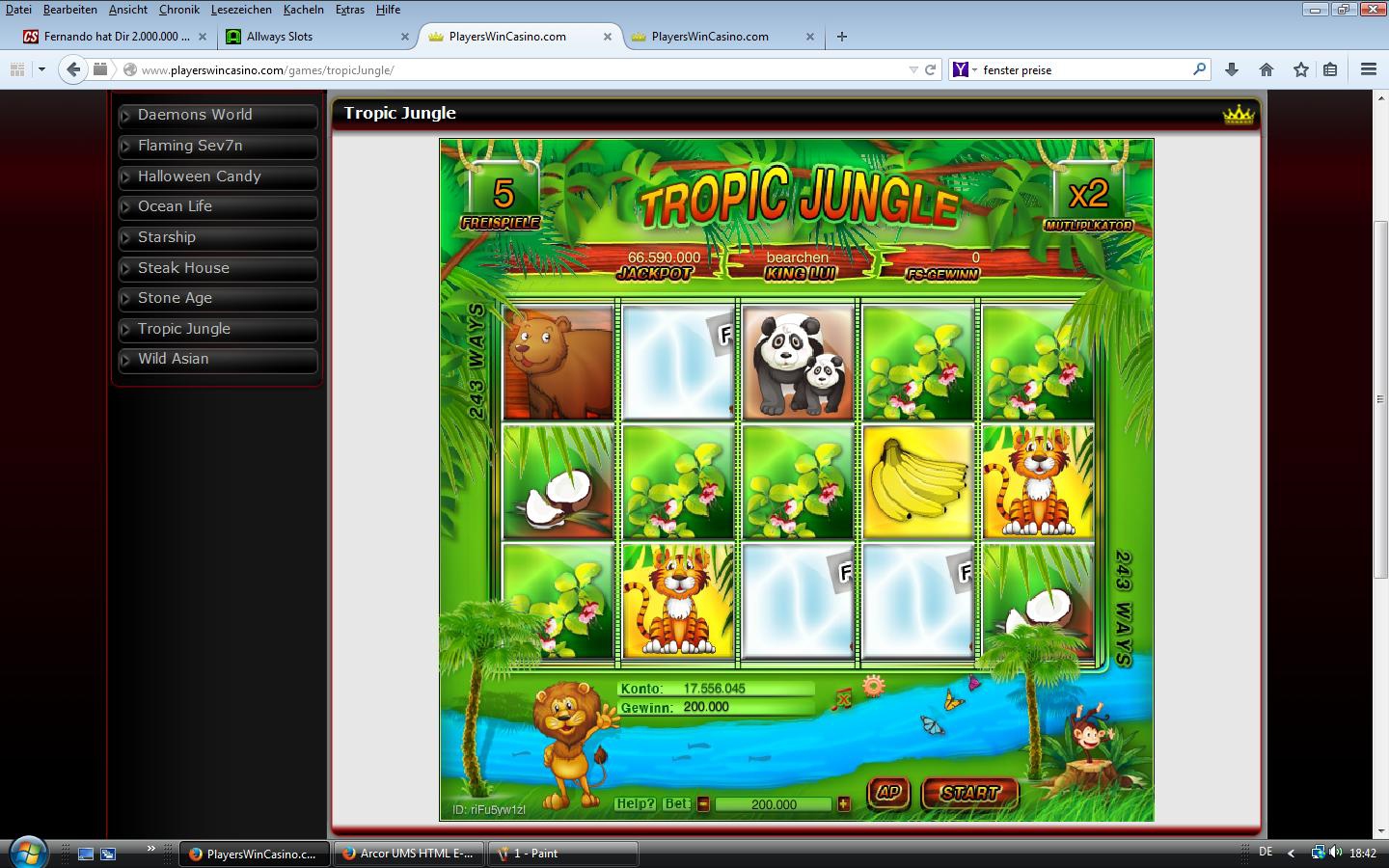The width and height of the screenshot is (1389, 868).
Task: Run the search with magnifier icon
Action: click(x=1199, y=69)
